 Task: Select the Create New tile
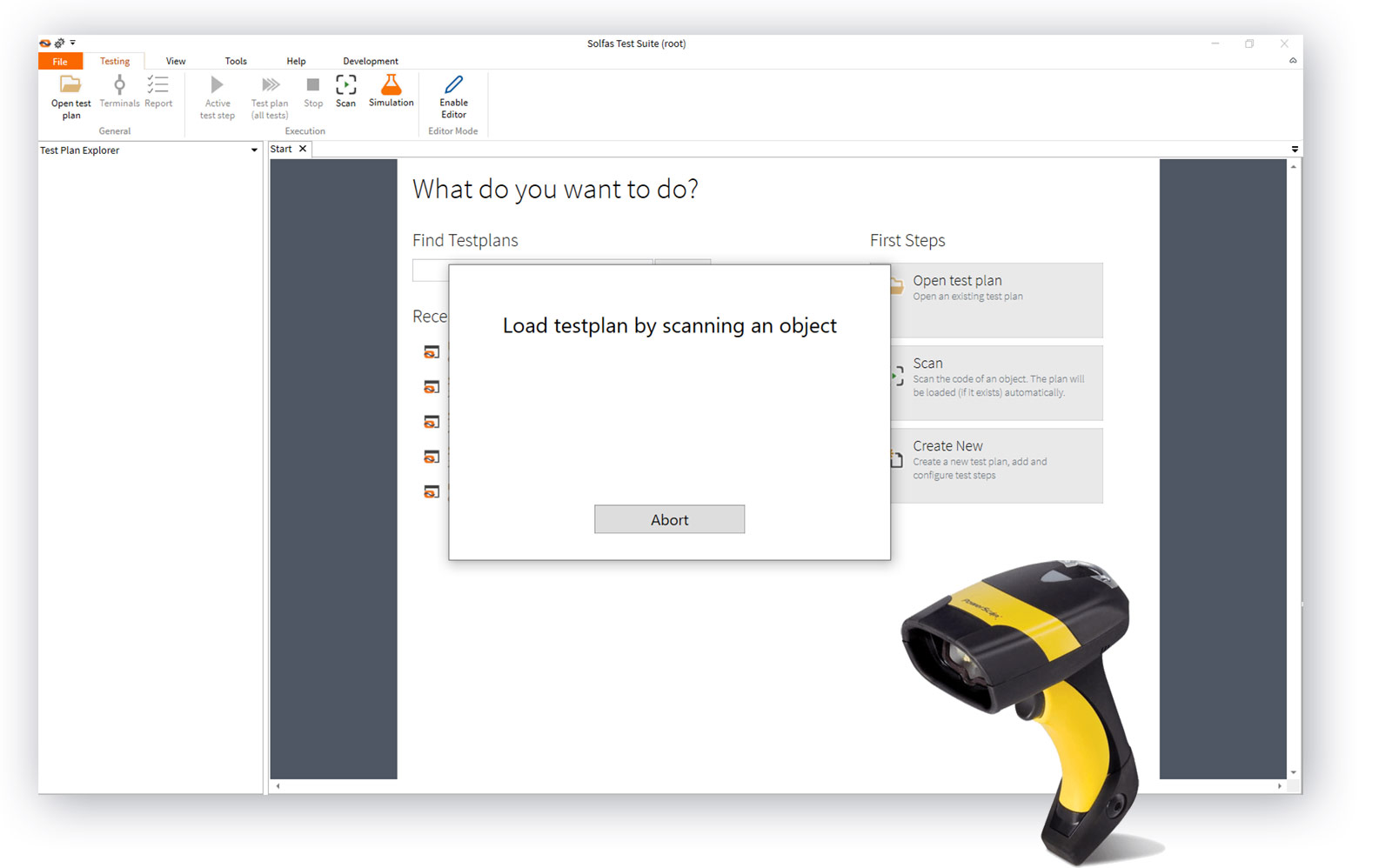tap(996, 465)
